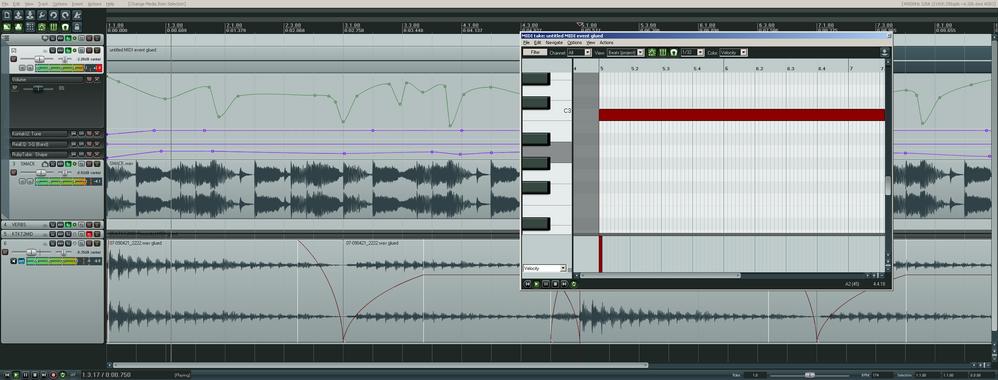The width and height of the screenshot is (998, 380).
Task: Click the dock icon at MIDI editor top right
Action: [x=885, y=52]
